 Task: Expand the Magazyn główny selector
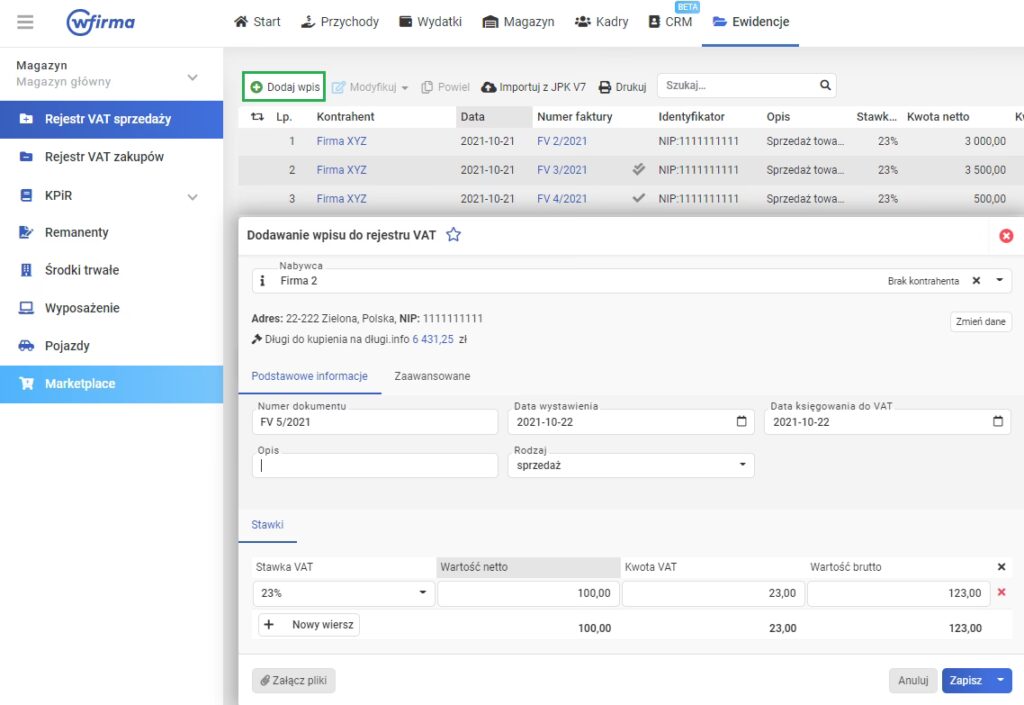click(x=193, y=77)
